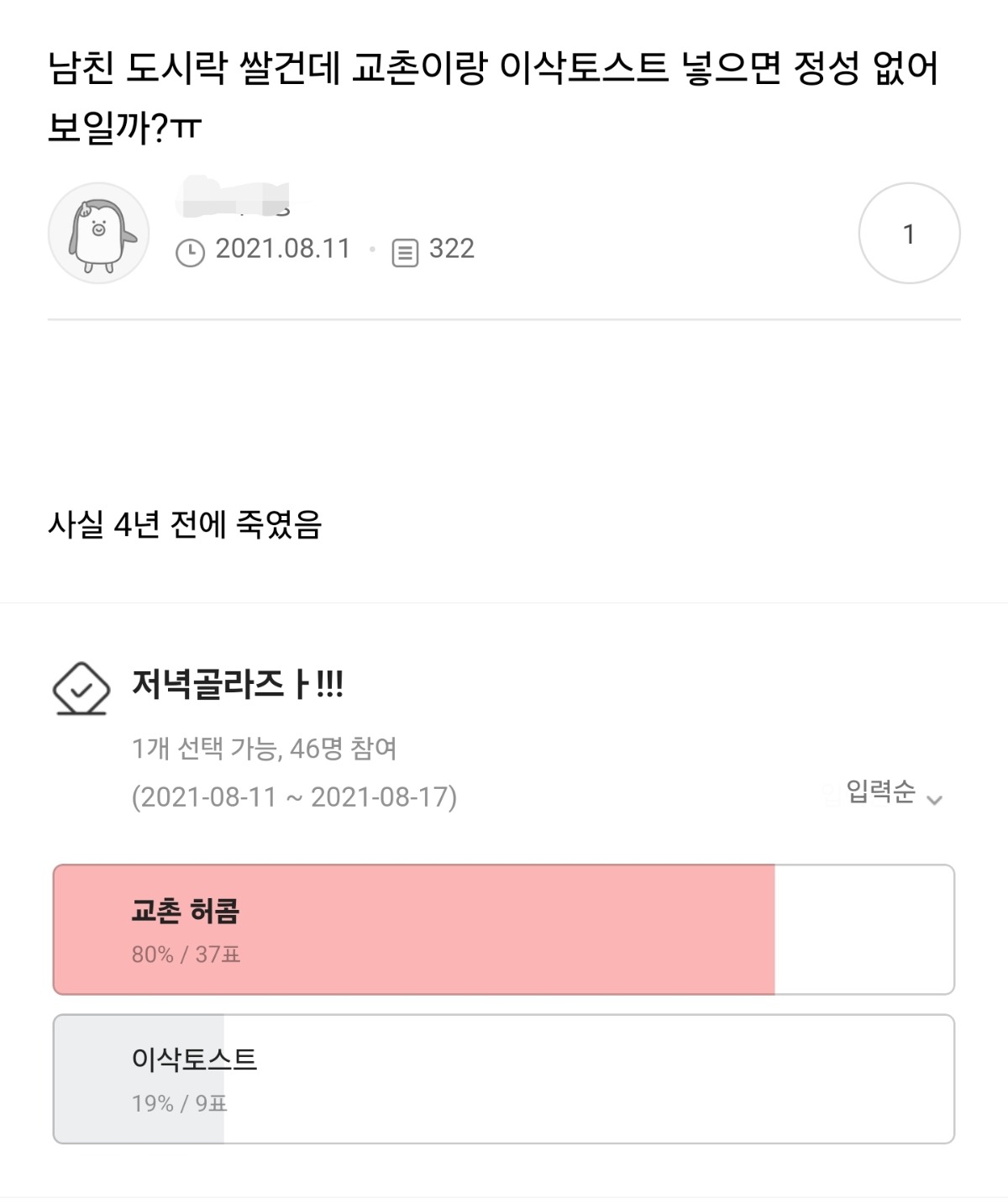The image size is (1008, 1204).
Task: Click the post body text 사실 4년 전에 죽였음
Action: point(185,525)
